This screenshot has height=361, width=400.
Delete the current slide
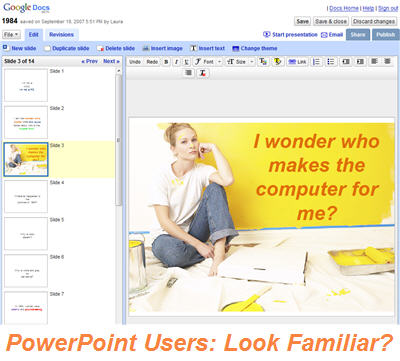click(116, 48)
